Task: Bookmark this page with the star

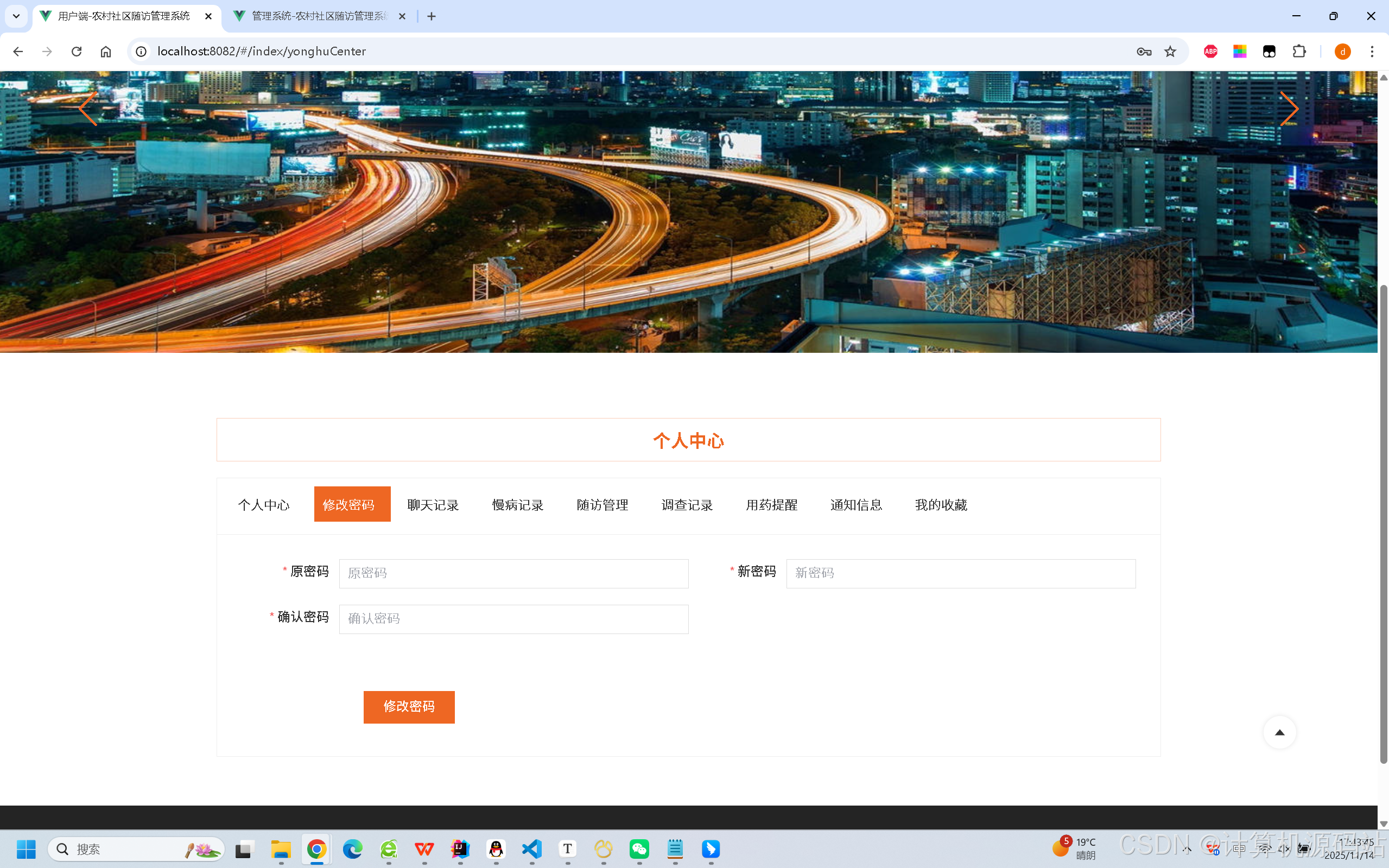Action: pos(1170,52)
